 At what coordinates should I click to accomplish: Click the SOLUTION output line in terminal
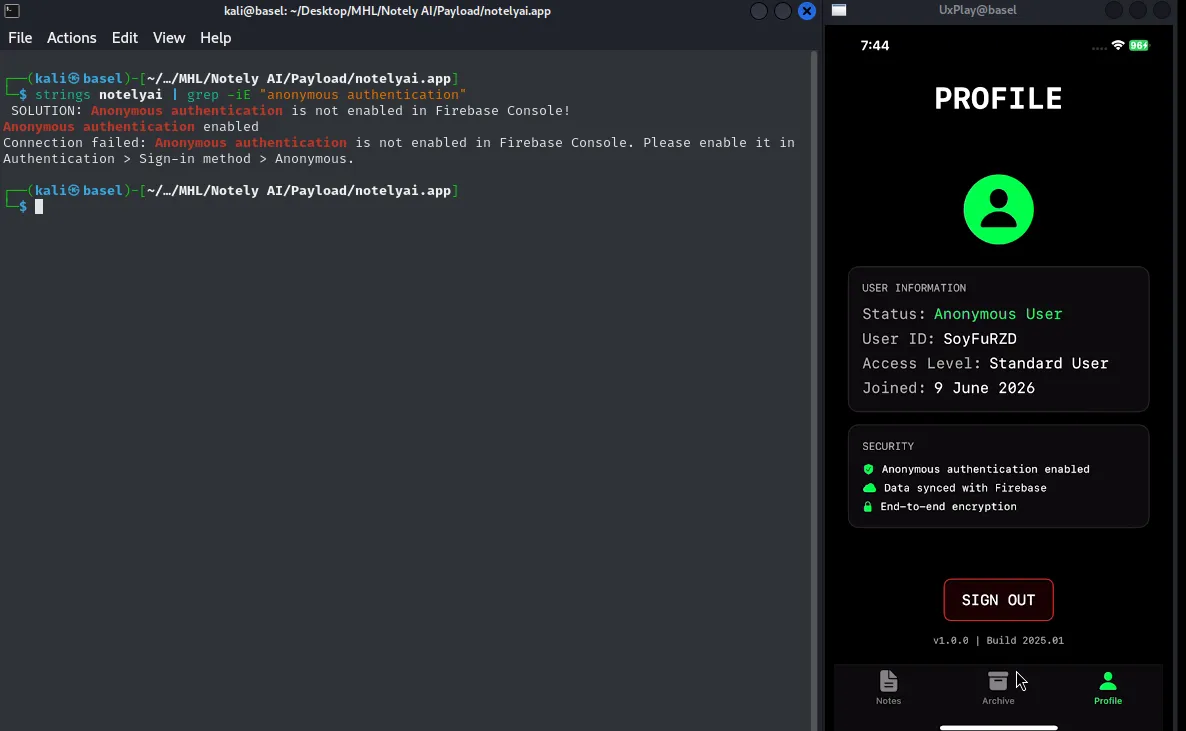290,110
